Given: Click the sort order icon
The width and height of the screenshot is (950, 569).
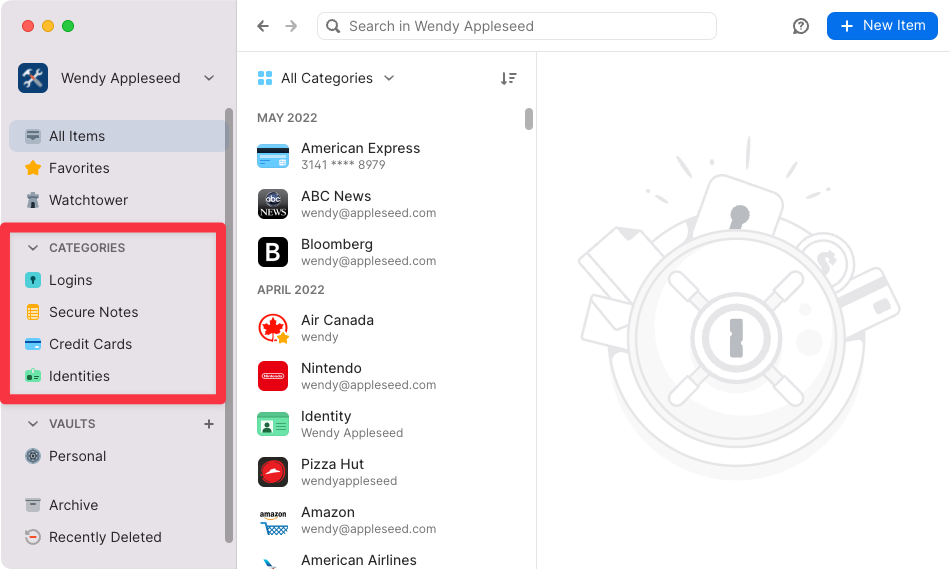Looking at the screenshot, I should coord(509,78).
